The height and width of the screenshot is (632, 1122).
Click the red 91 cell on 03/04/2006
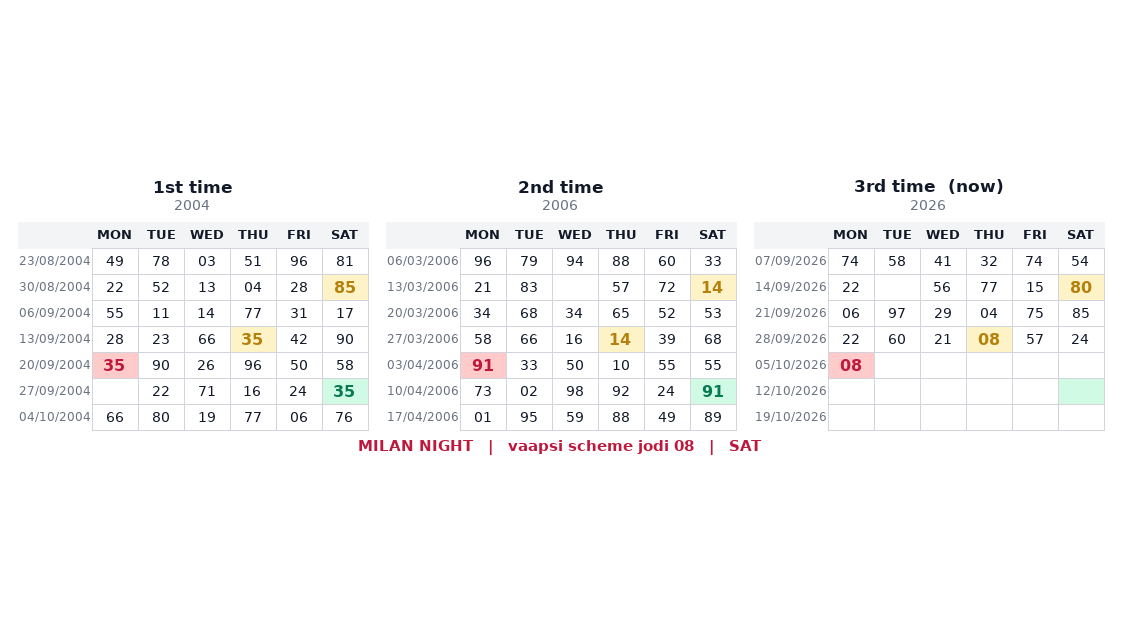pyautogui.click(x=483, y=366)
